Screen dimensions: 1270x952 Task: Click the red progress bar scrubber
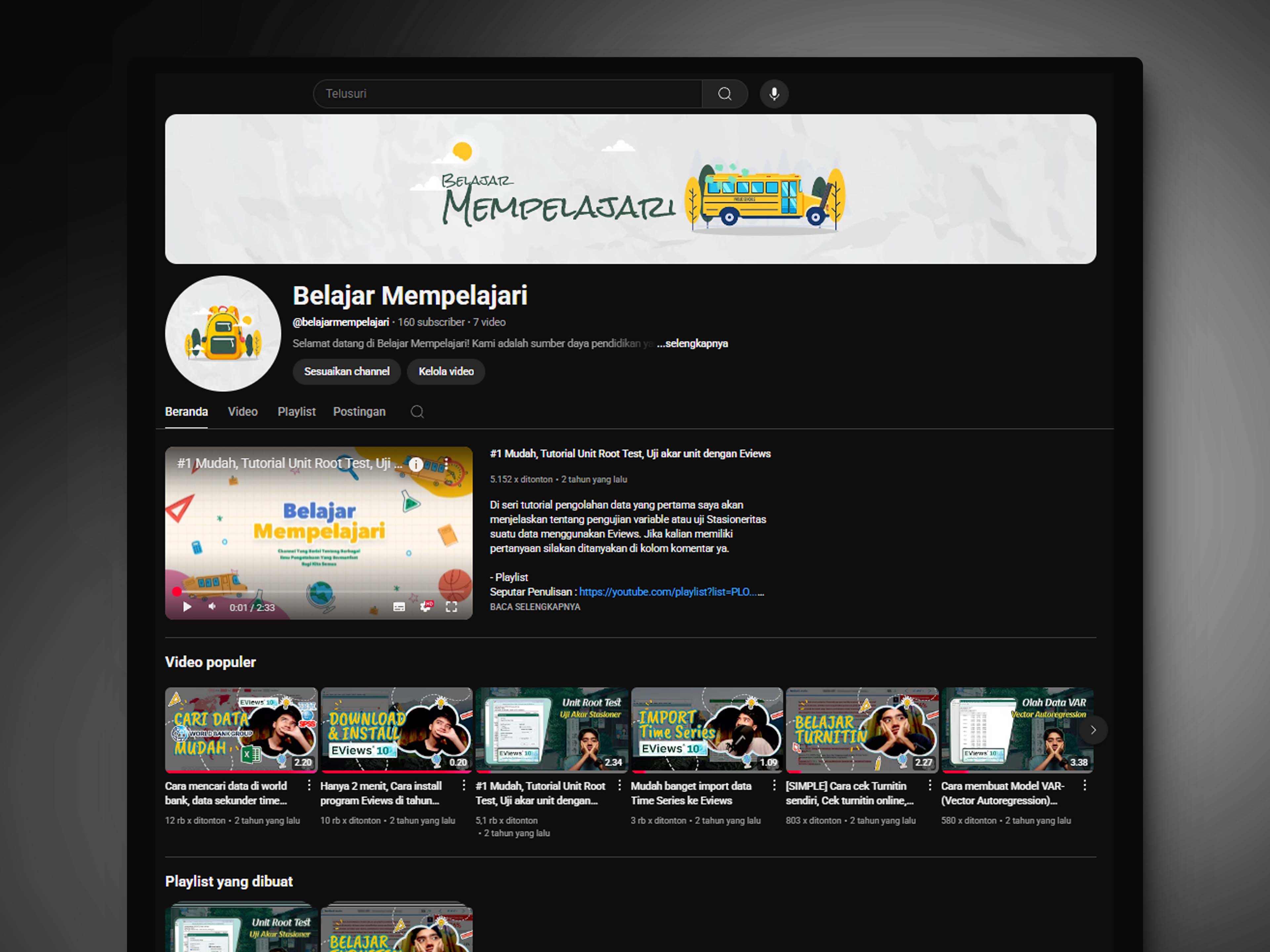(x=177, y=592)
